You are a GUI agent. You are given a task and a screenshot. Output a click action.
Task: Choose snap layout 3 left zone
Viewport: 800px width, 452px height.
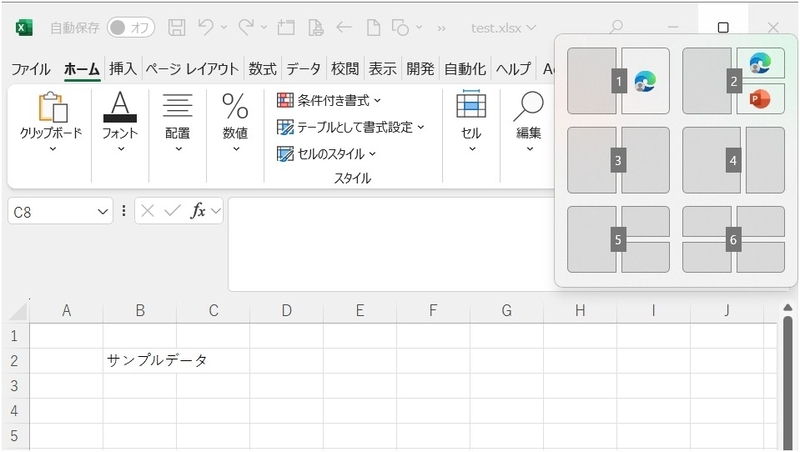coord(592,160)
